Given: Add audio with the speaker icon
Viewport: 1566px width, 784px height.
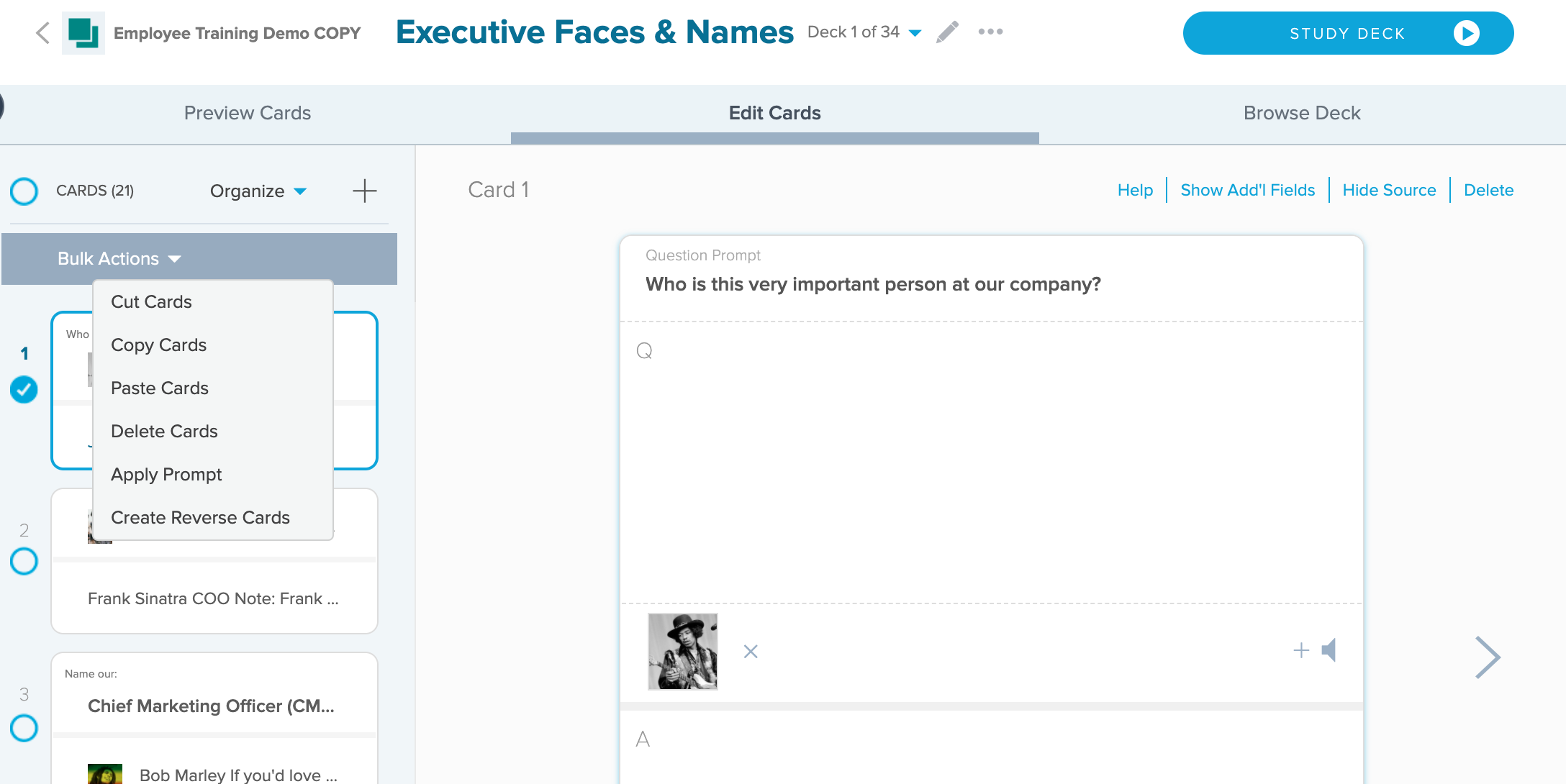Looking at the screenshot, I should (1329, 650).
